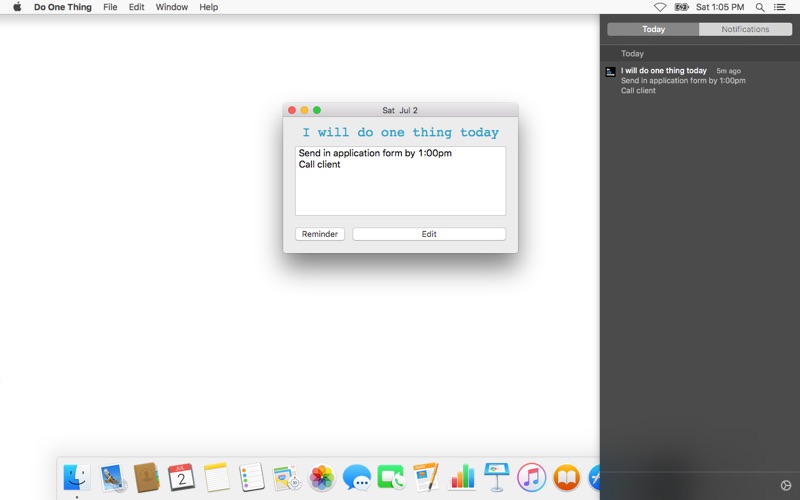Open the Maps app in Dock
Image resolution: width=800 pixels, height=500 pixels.
click(286, 478)
